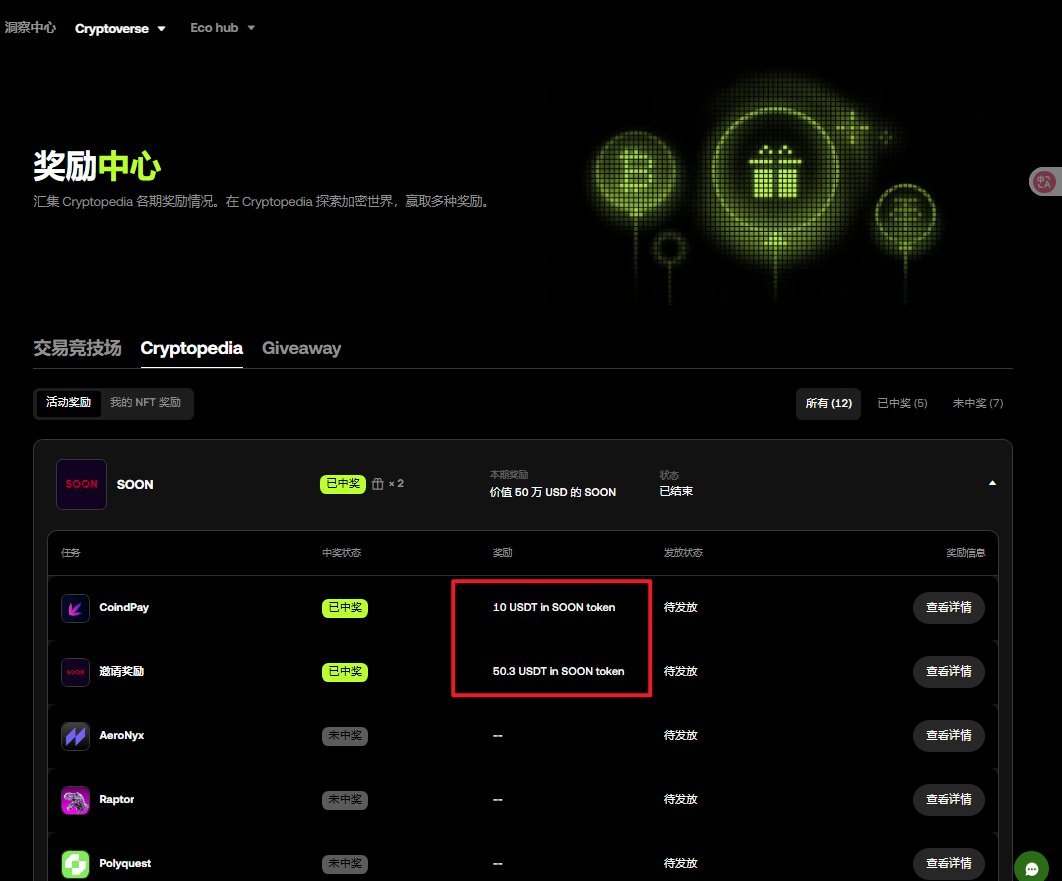Click AeroNyx's 未中奖 status badge
The height and width of the screenshot is (881, 1062).
point(345,735)
